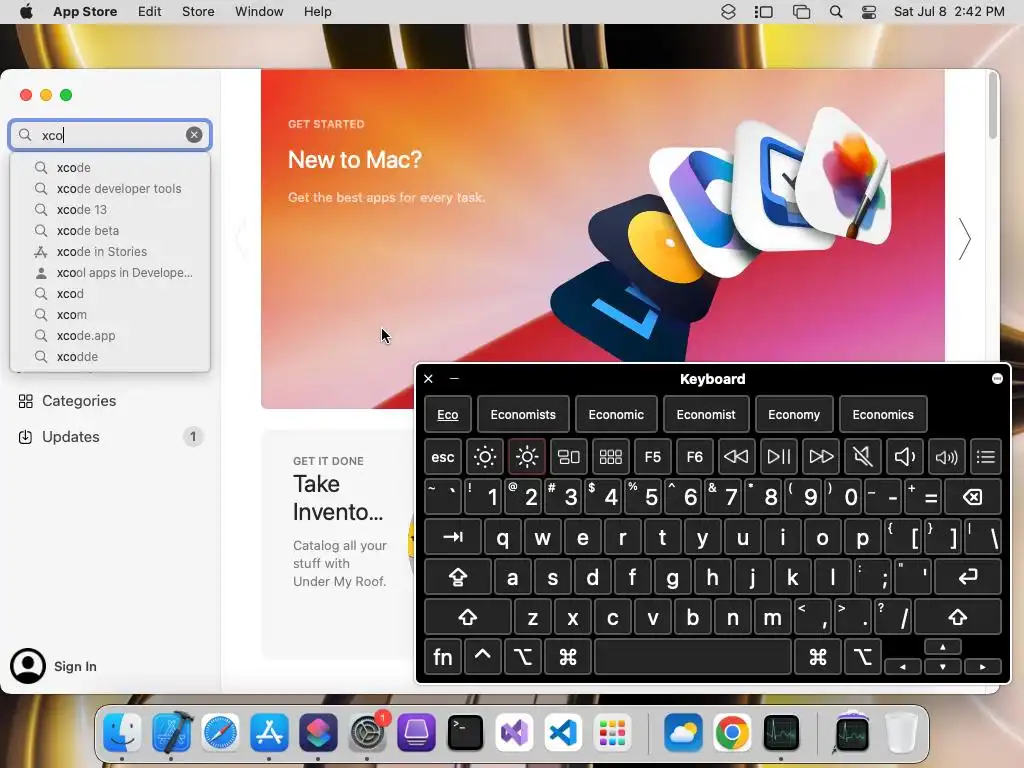This screenshot has height=768, width=1024.
Task: Open Control Center in menu bar
Action: [869, 12]
